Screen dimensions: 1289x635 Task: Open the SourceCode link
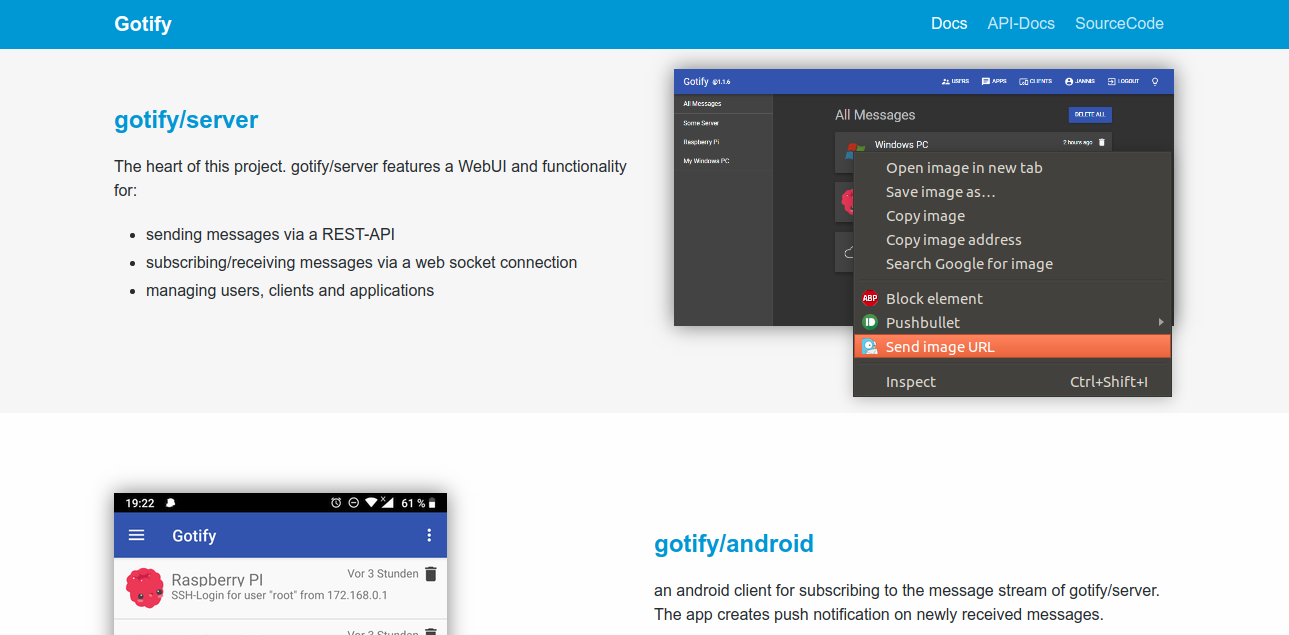(x=1119, y=23)
